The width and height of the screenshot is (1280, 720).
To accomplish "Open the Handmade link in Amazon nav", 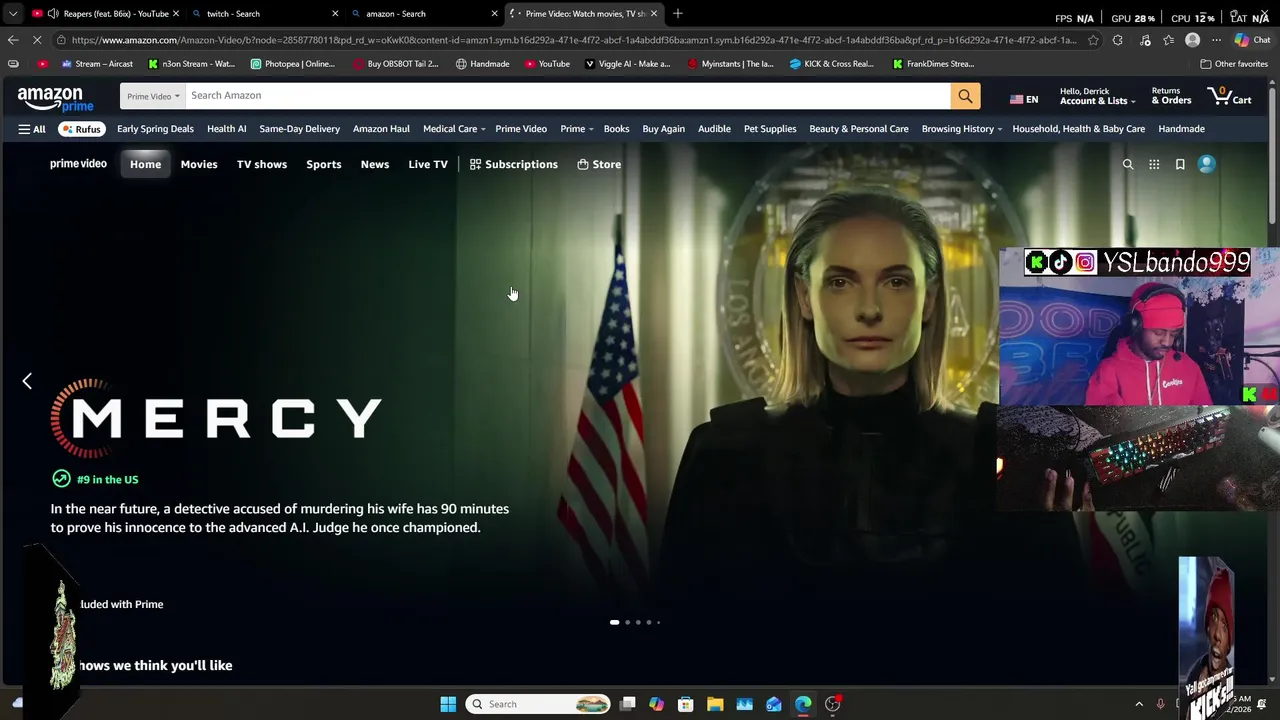I will coord(1181,129).
